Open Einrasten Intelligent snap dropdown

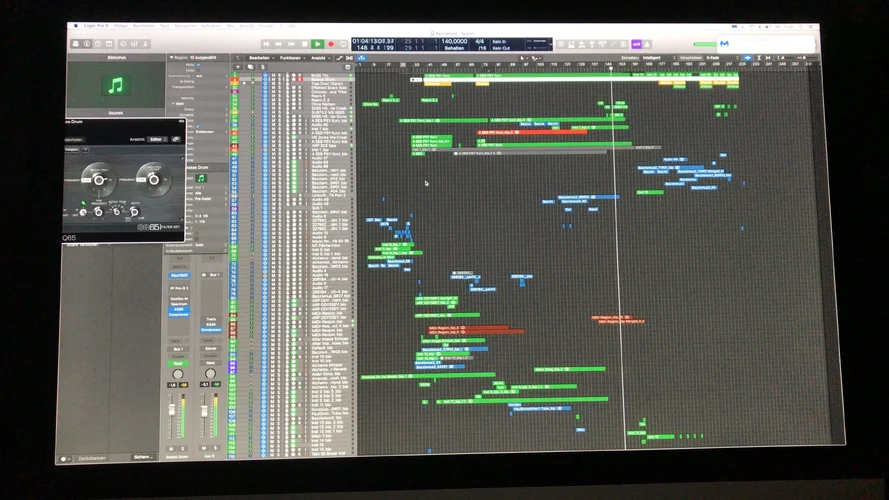[x=659, y=58]
